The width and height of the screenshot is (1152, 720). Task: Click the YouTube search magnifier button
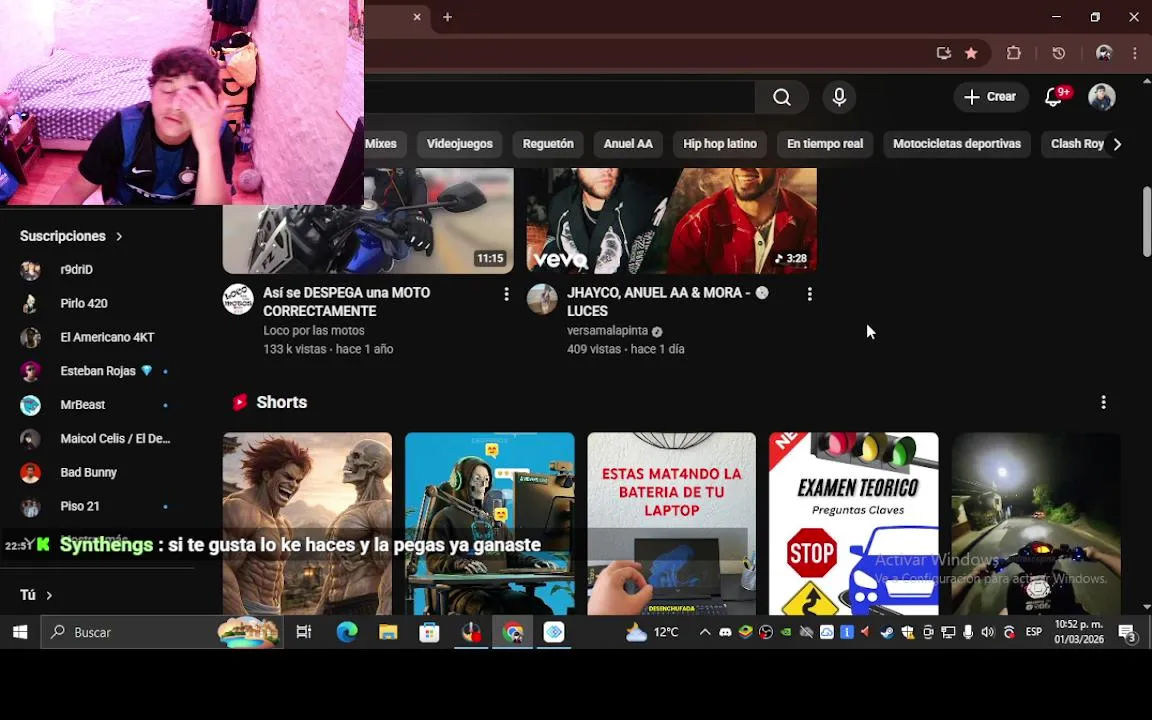tap(782, 97)
